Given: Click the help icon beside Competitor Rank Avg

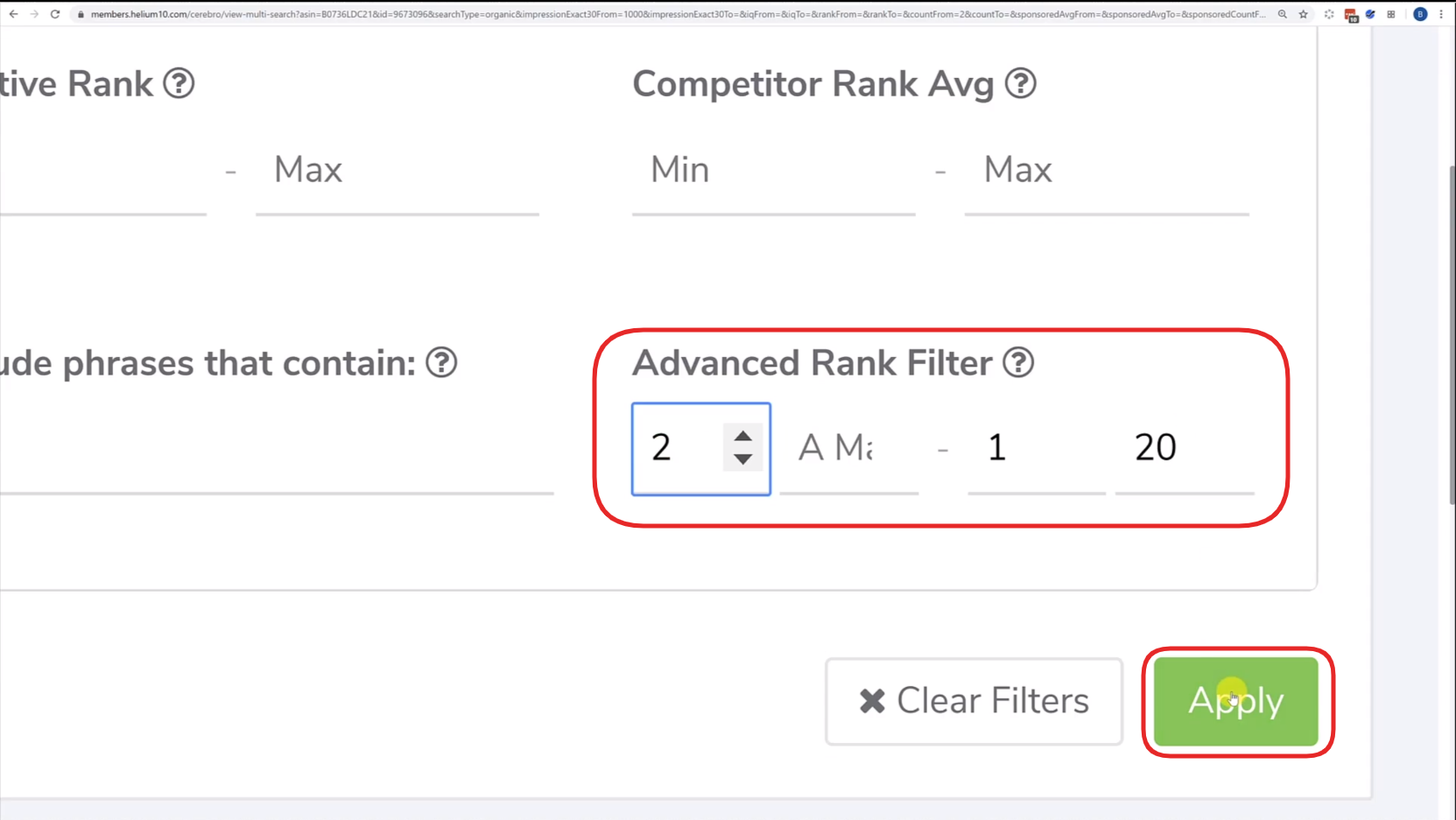Looking at the screenshot, I should (1021, 83).
